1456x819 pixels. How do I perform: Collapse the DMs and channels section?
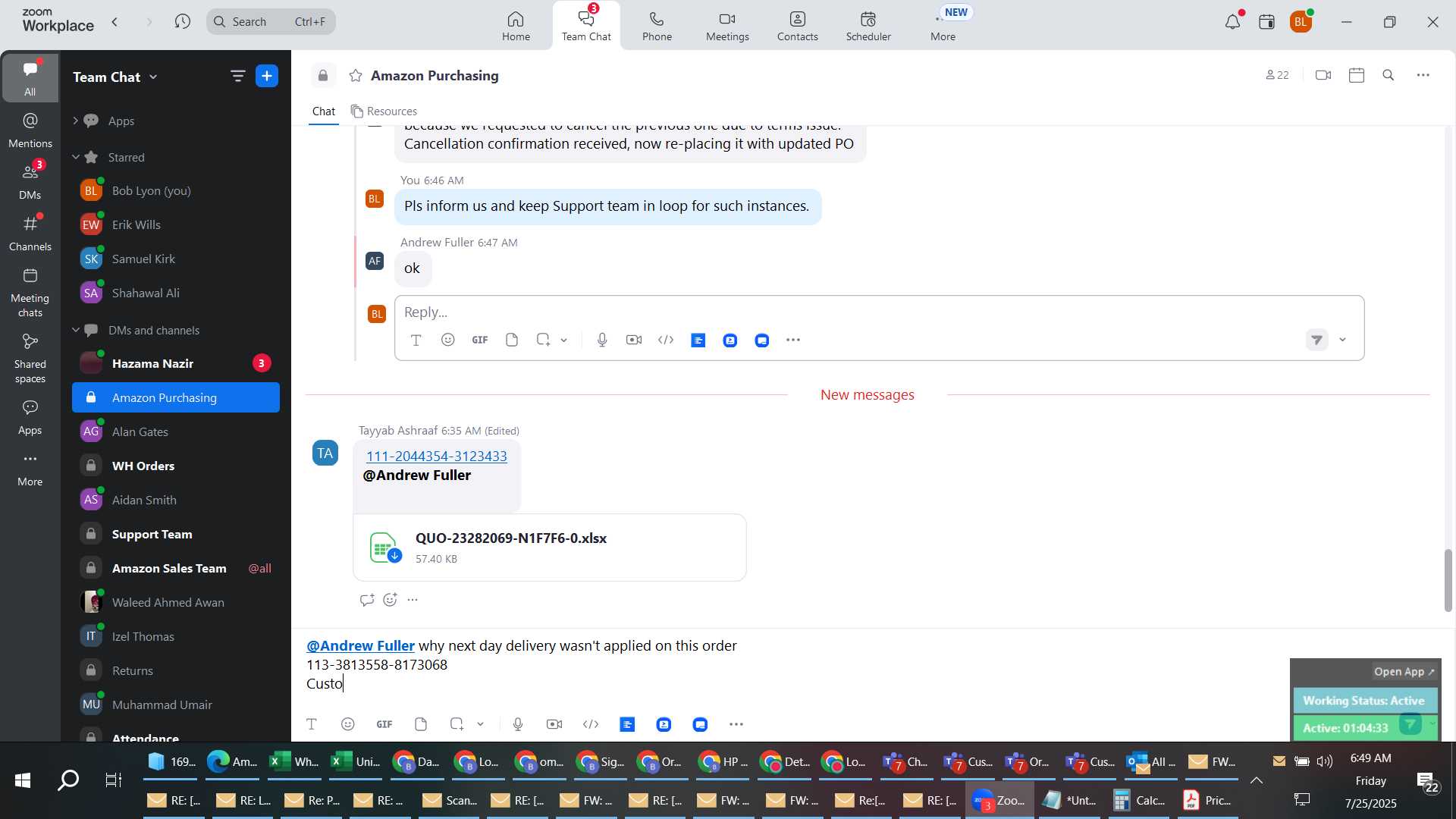[x=75, y=330]
